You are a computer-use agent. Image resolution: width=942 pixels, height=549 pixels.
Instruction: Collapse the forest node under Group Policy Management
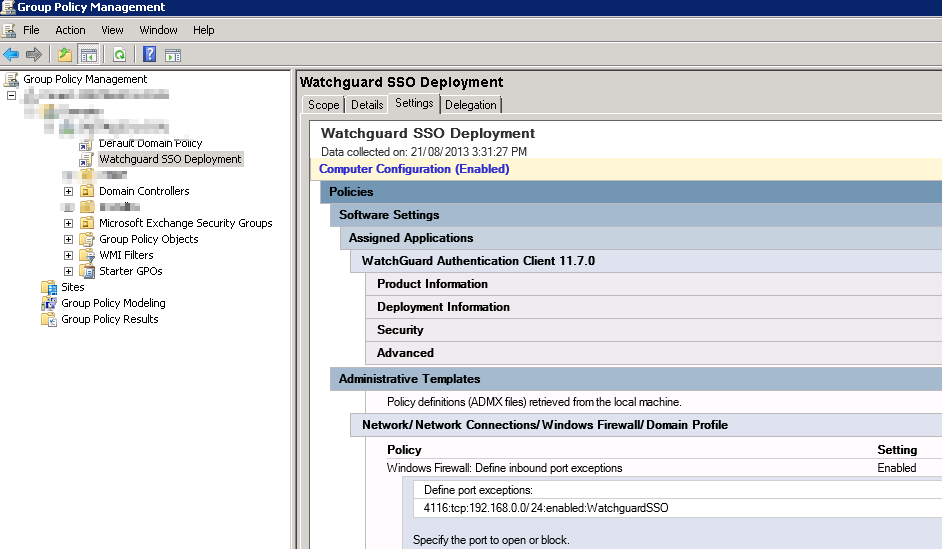pyautogui.click(x=11, y=96)
